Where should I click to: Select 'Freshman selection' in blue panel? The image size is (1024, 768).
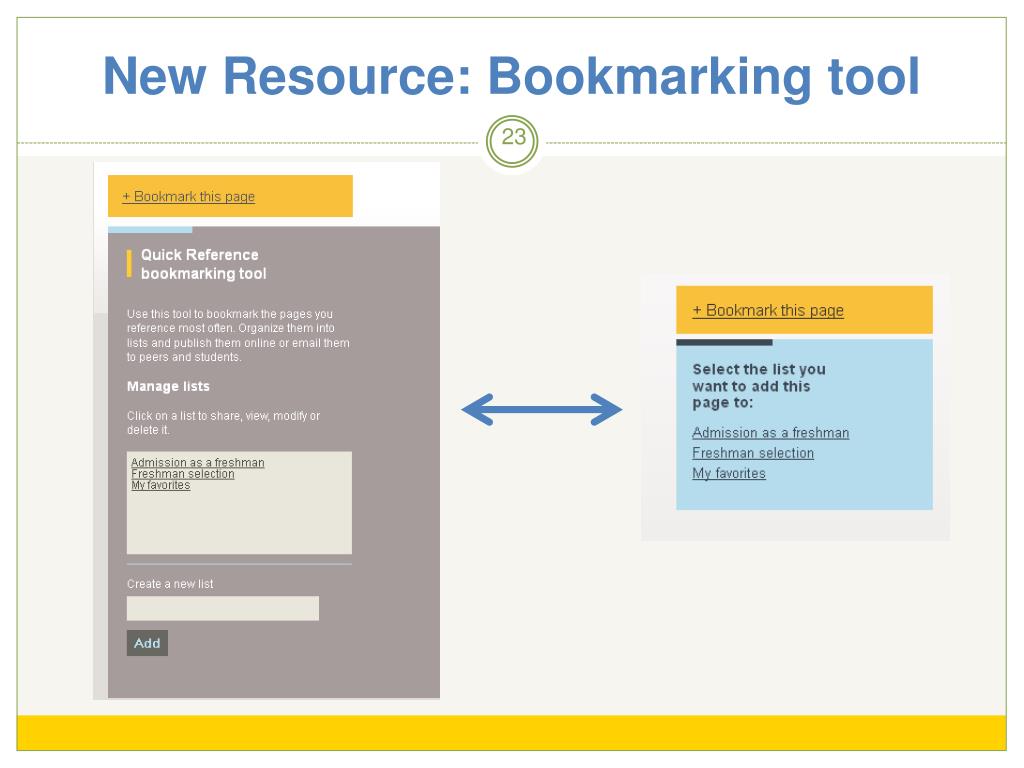[x=753, y=453]
